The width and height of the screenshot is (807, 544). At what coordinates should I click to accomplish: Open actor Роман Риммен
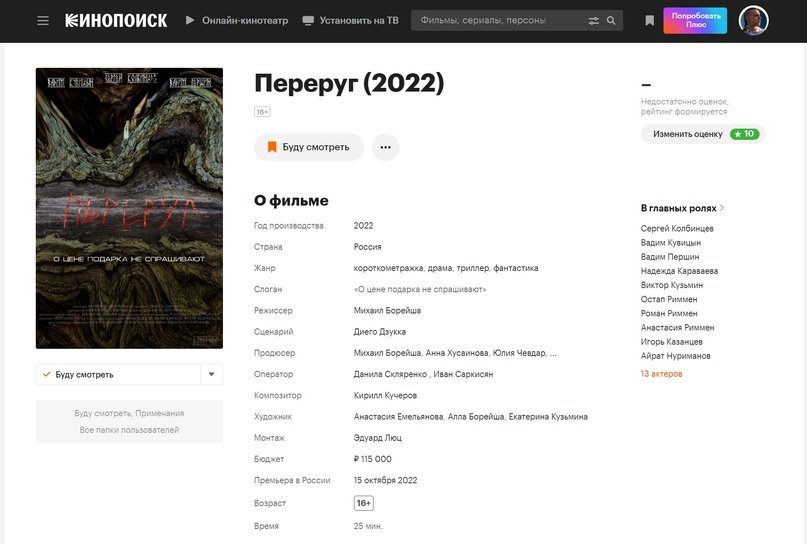(x=669, y=313)
